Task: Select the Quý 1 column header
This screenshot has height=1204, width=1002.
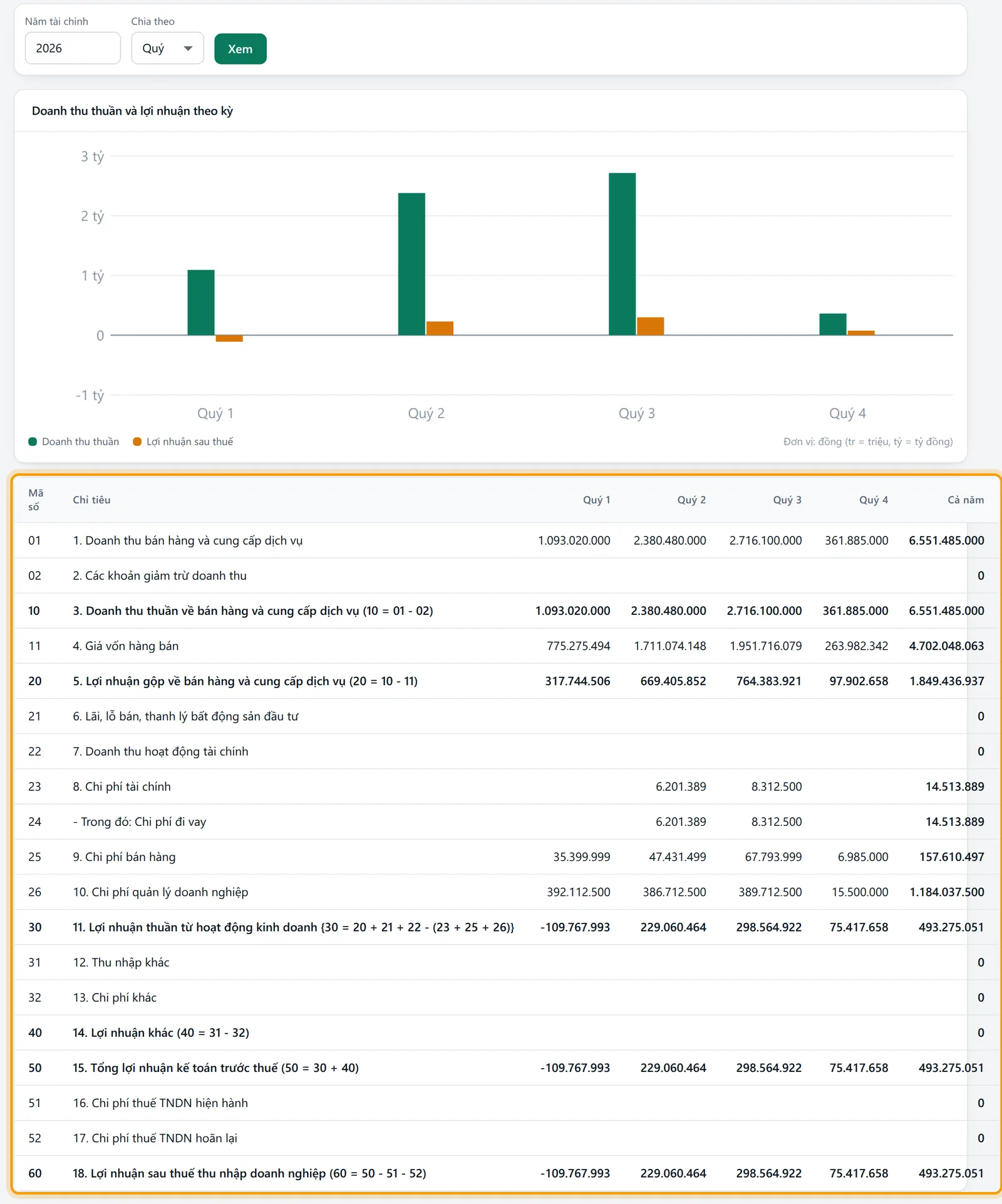Action: click(596, 500)
